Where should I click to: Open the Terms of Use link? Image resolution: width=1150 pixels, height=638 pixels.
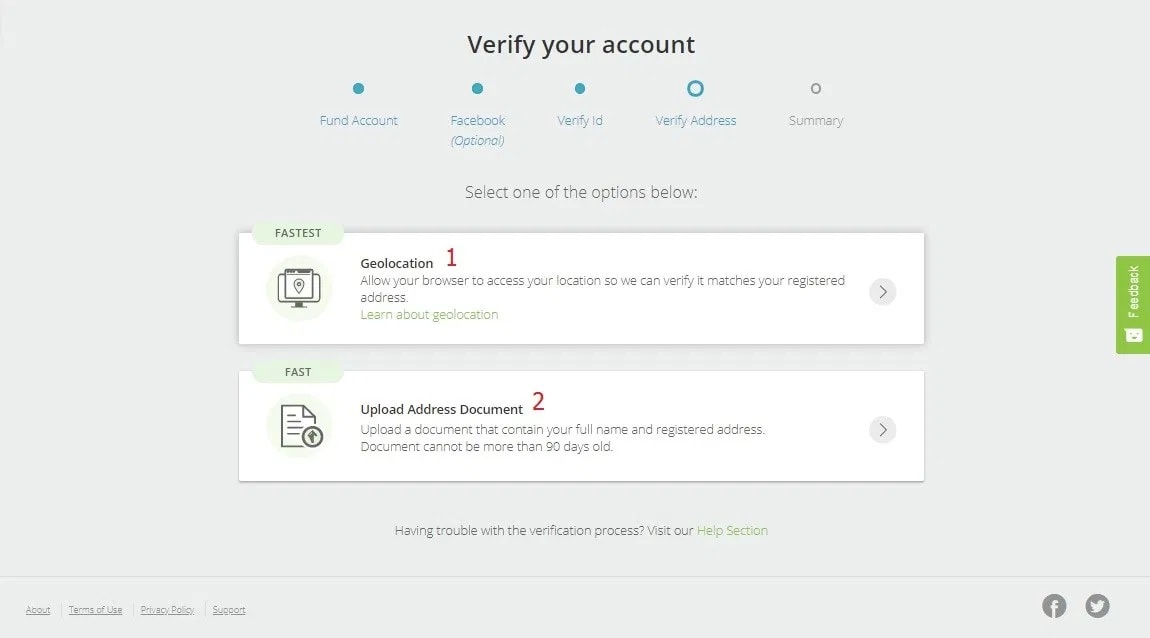[x=95, y=609]
